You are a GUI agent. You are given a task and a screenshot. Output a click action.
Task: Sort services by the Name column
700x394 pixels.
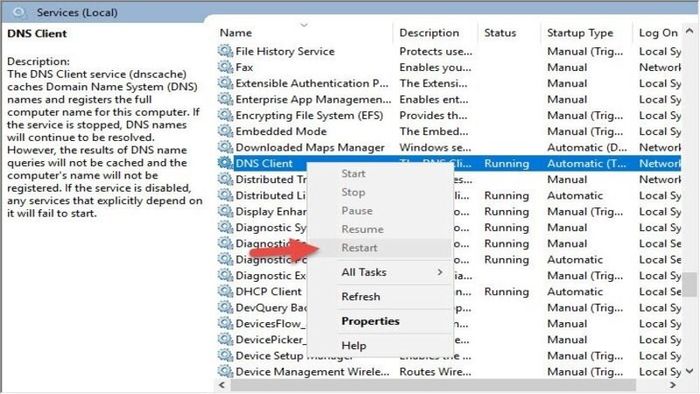tap(236, 33)
